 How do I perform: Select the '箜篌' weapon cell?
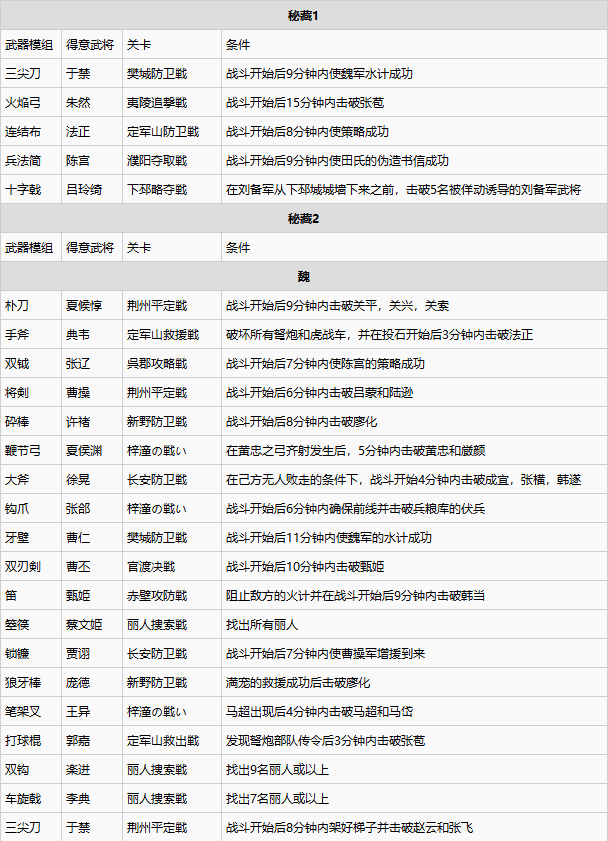[x=31, y=624]
